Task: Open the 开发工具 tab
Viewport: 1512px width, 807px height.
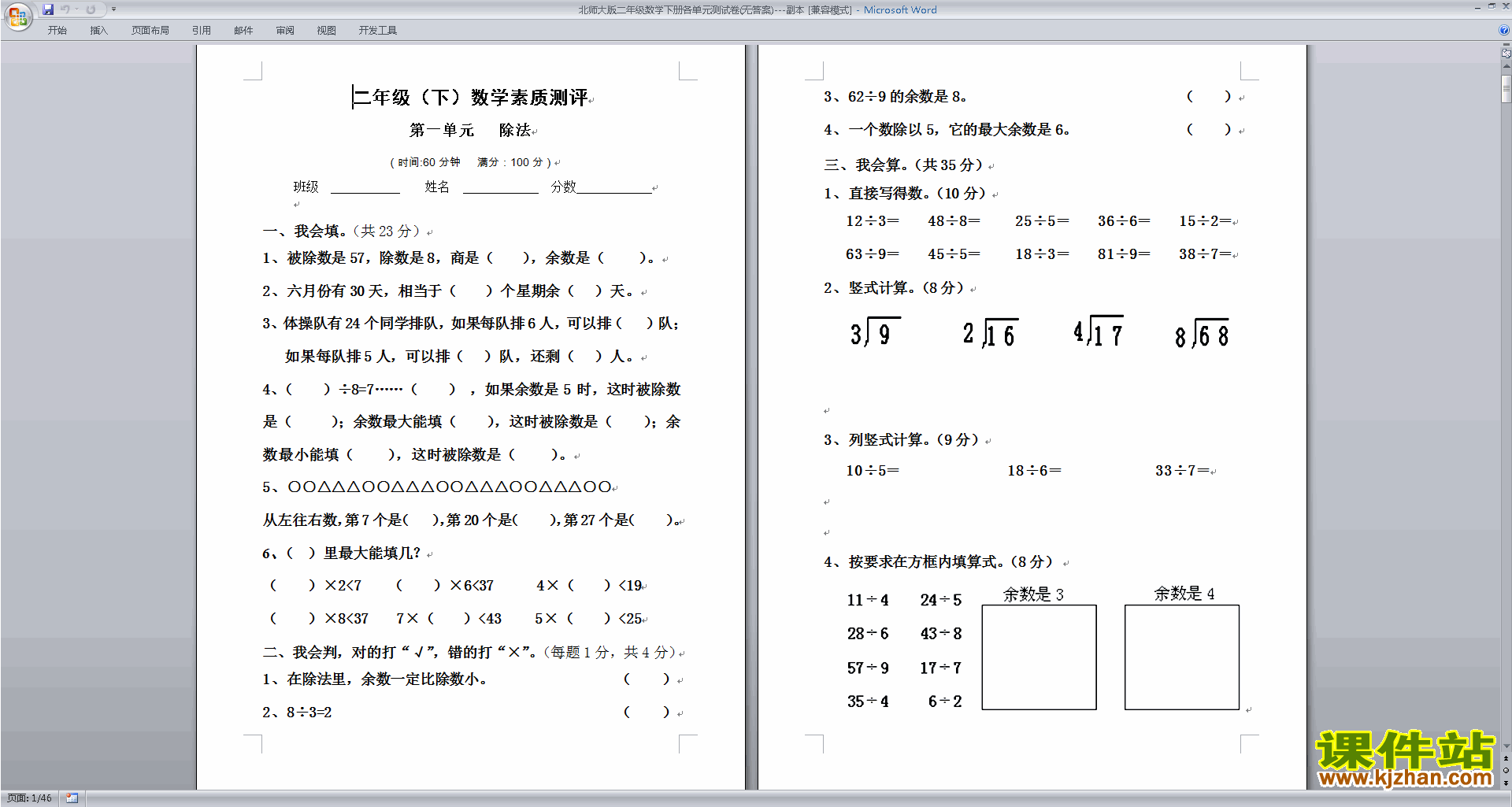Action: 378,30
